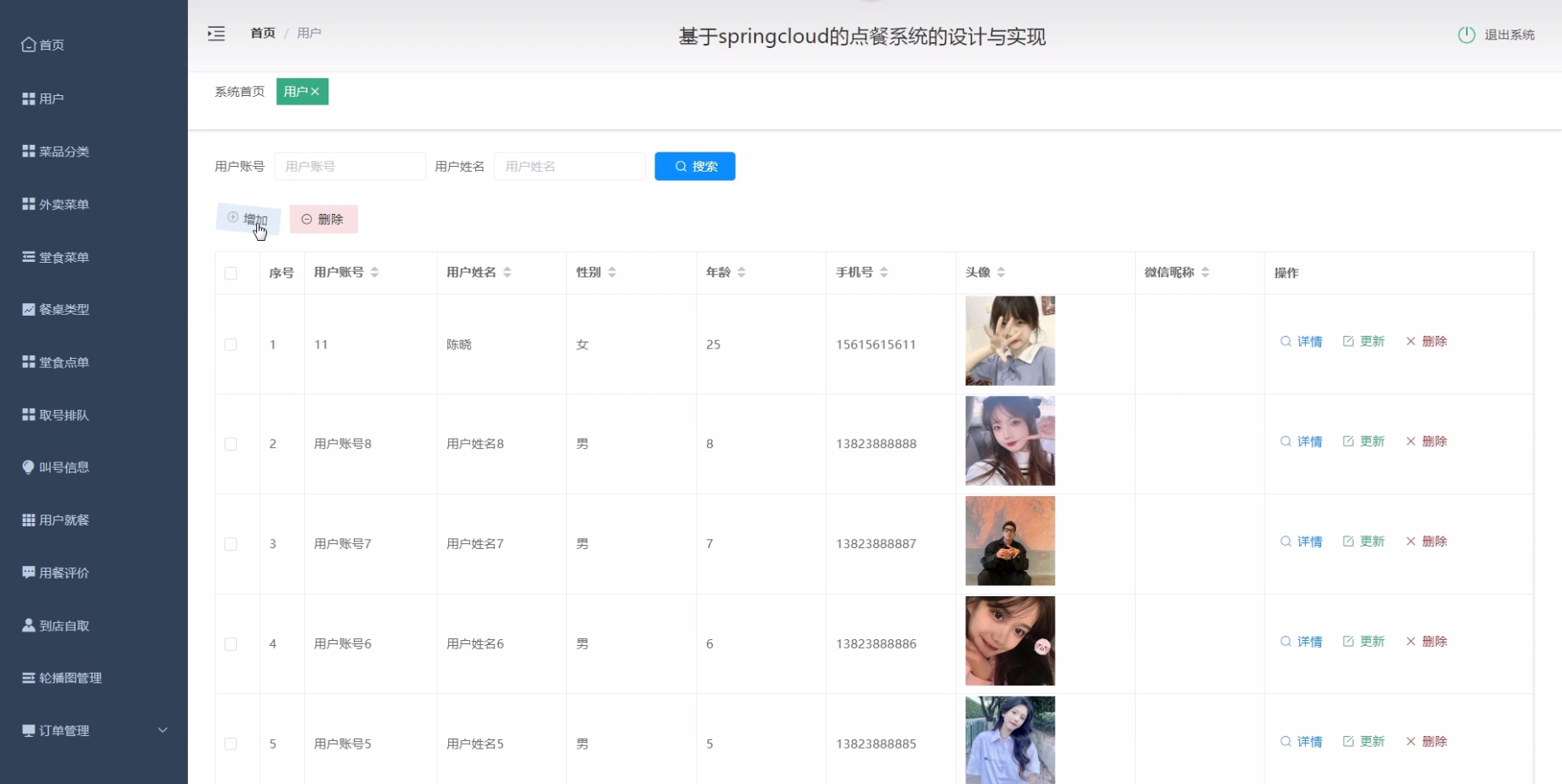The image size is (1562, 784).
Task: Click the avatar thumbnail of 陈晓
Action: click(x=1010, y=341)
